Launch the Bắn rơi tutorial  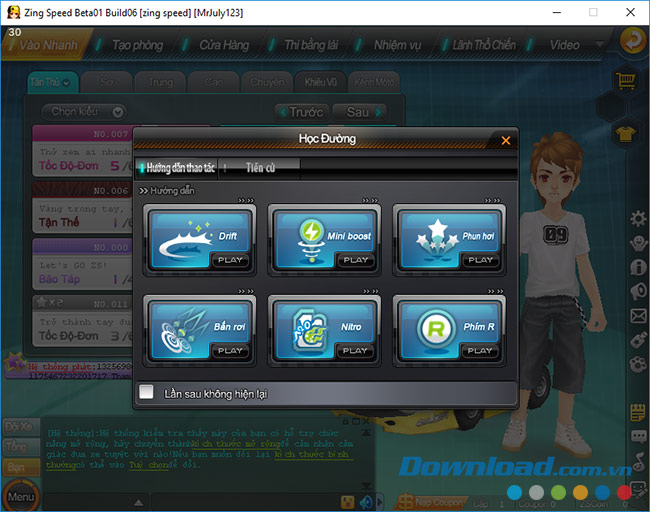click(x=231, y=351)
